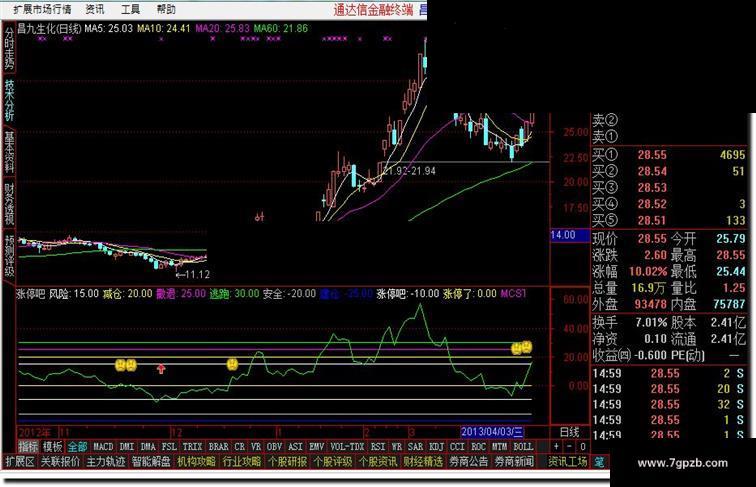This screenshot has width=756, height=487.
Task: Open the 资讯工场 tab
Action: pos(567,461)
